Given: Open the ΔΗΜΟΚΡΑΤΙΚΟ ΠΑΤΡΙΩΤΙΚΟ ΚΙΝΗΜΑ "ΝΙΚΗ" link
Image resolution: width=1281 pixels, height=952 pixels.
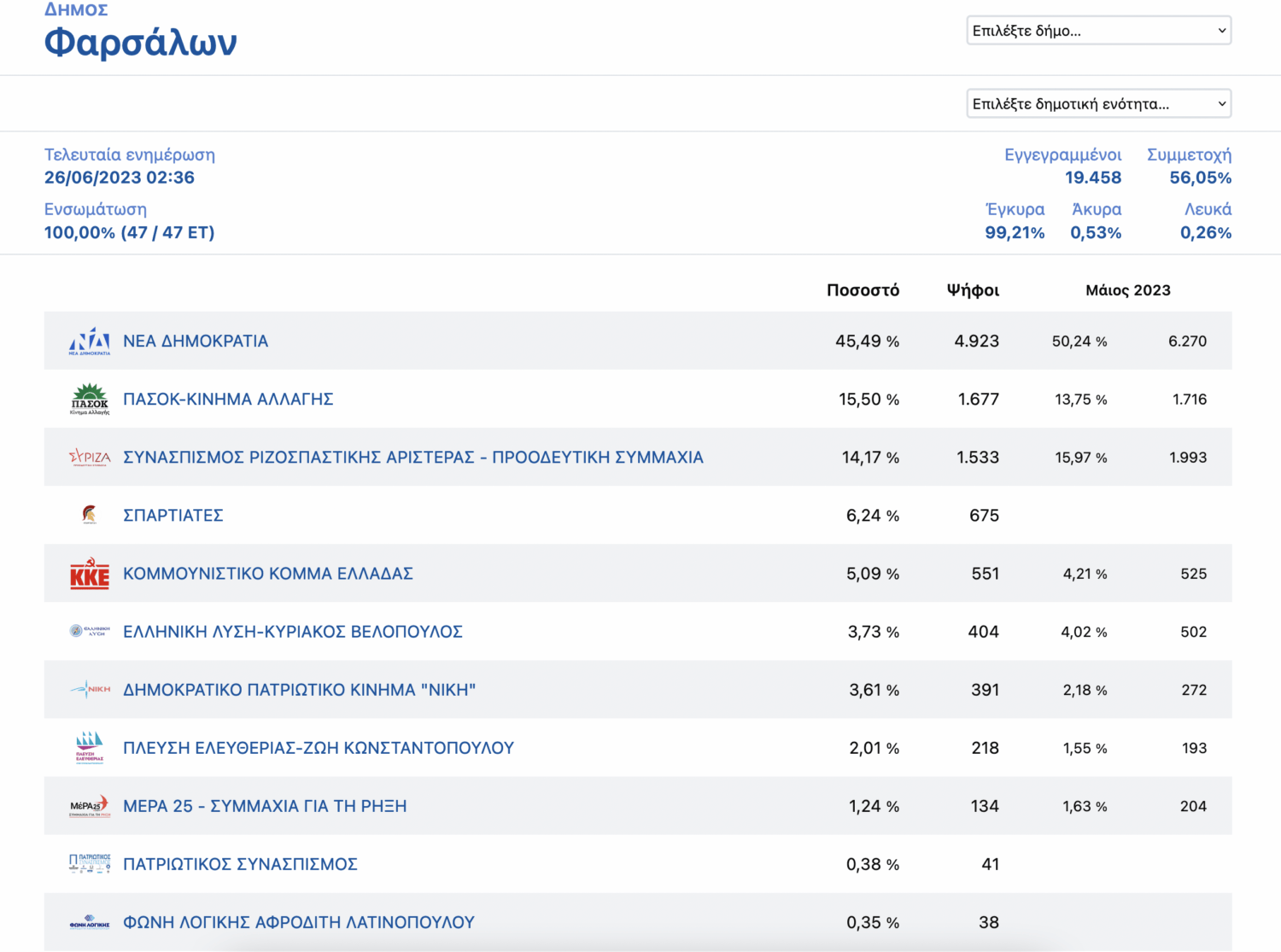Looking at the screenshot, I should pos(300,690).
